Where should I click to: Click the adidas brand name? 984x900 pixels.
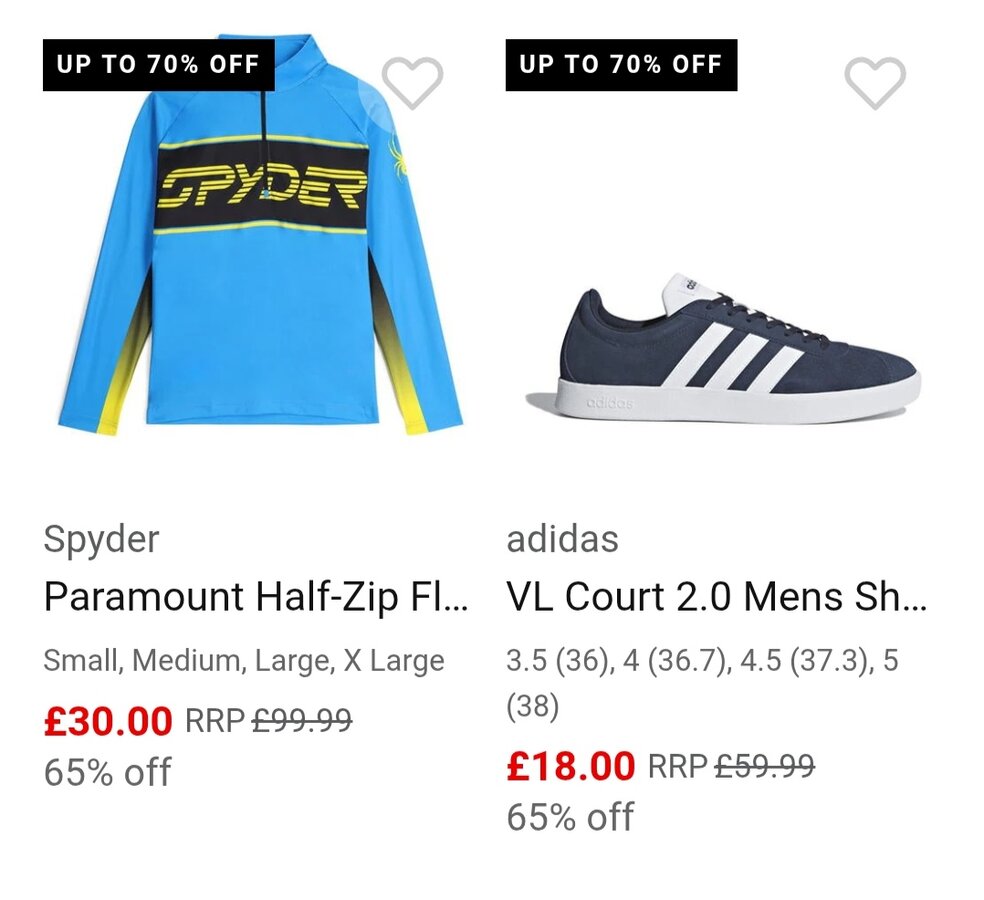pyautogui.click(x=562, y=539)
